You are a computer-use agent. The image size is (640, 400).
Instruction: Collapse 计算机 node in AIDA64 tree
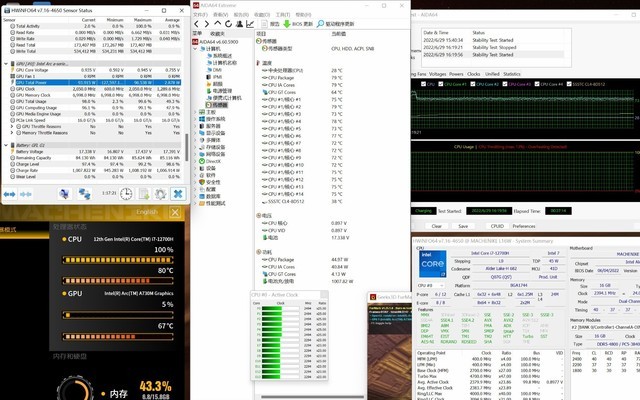(195, 49)
